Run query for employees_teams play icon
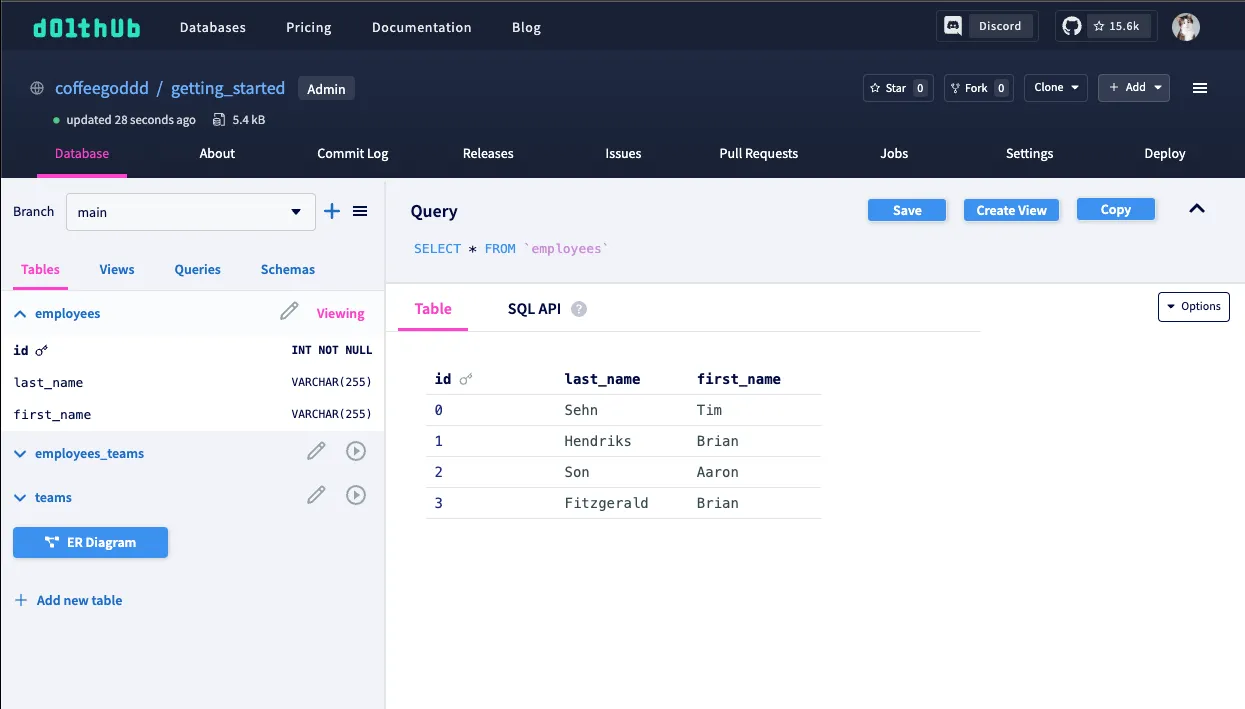 point(356,452)
